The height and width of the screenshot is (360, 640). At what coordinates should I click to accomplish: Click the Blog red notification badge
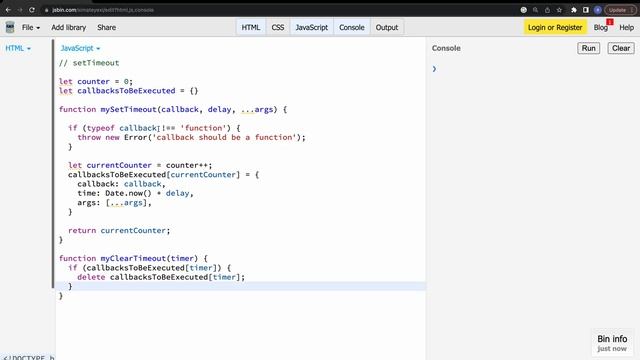pos(610,22)
